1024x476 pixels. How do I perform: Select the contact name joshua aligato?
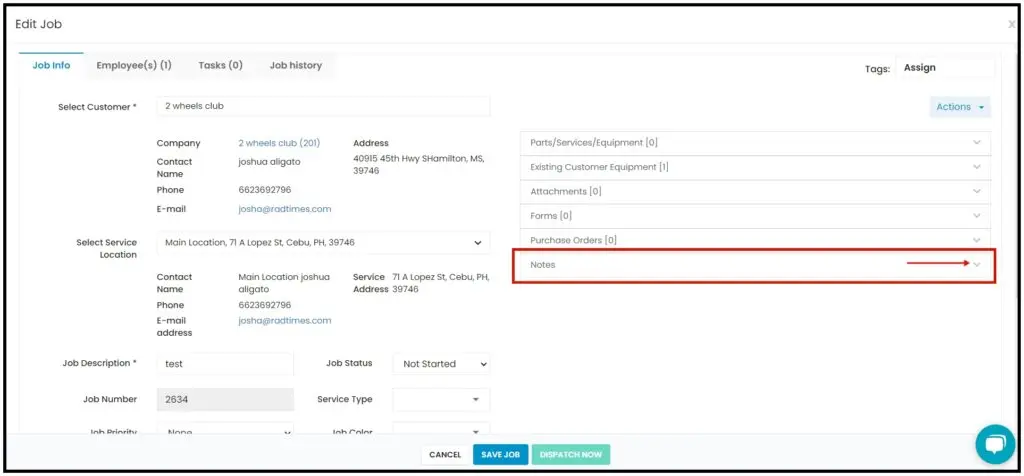(x=269, y=162)
